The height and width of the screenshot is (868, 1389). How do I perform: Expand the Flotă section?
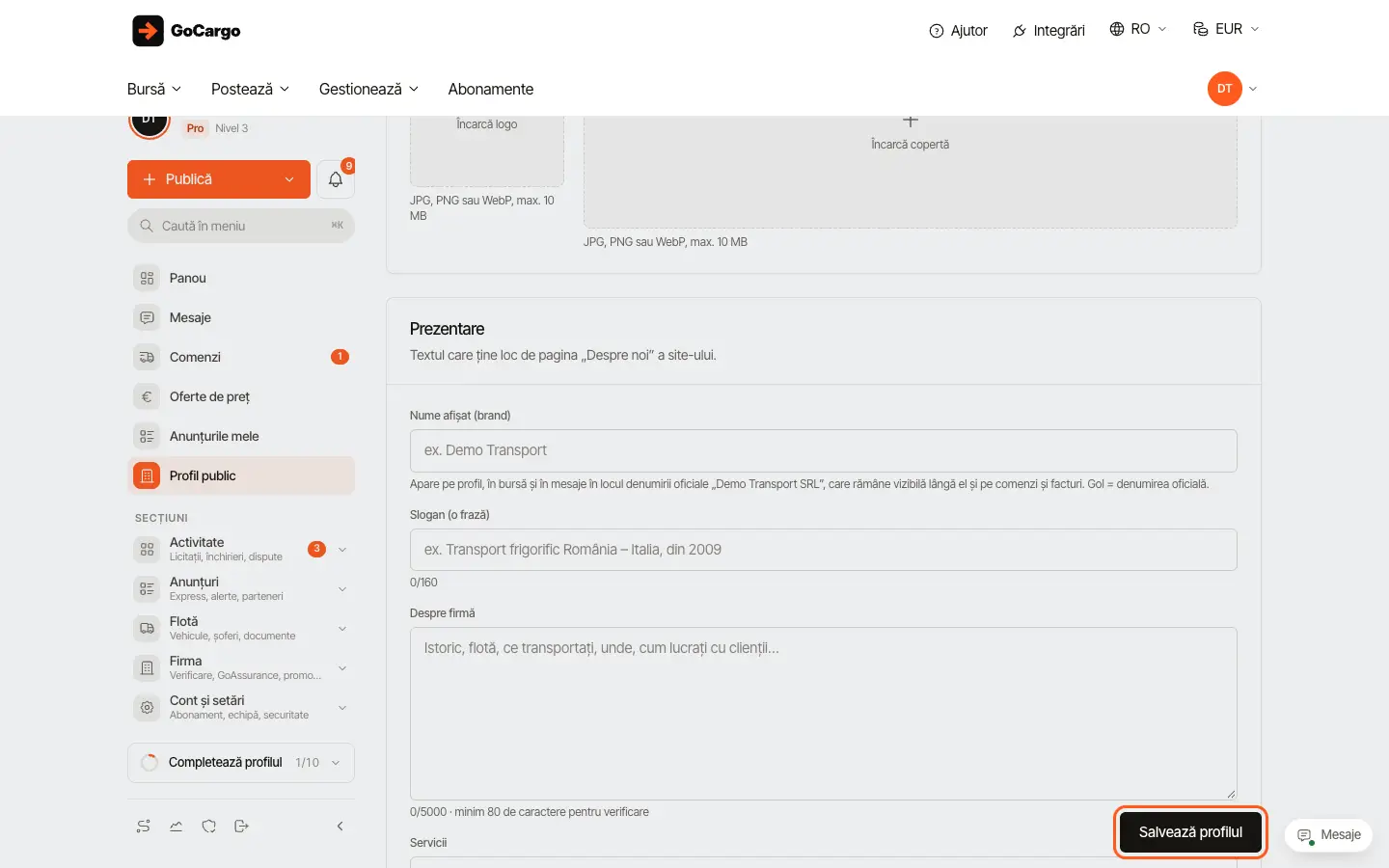[342, 629]
